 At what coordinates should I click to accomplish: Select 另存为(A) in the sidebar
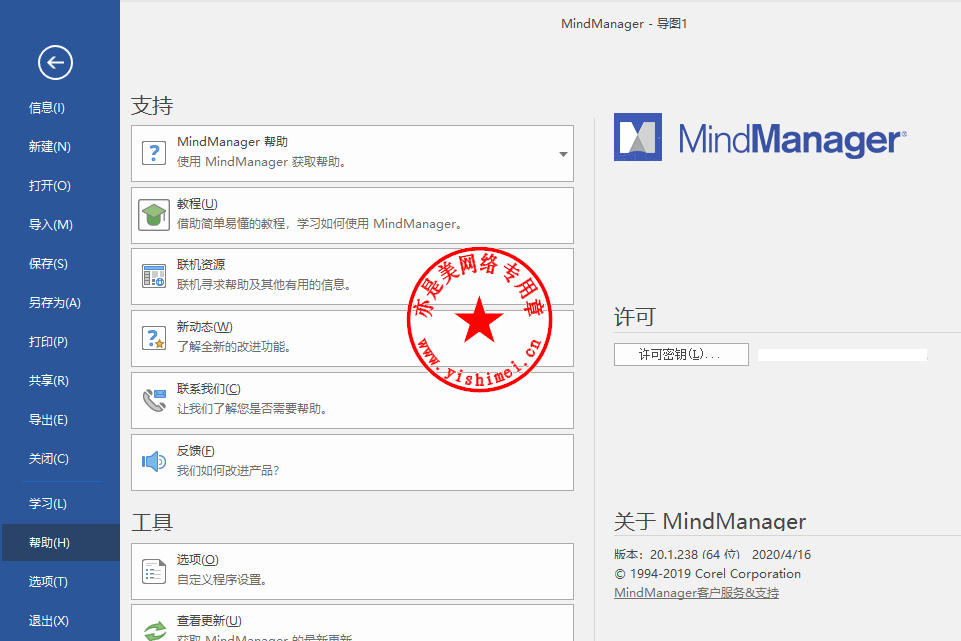[x=54, y=303]
